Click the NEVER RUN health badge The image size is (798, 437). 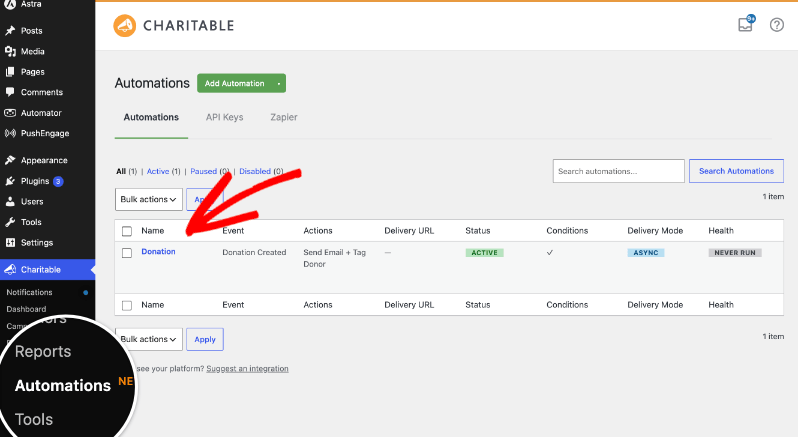(735, 253)
